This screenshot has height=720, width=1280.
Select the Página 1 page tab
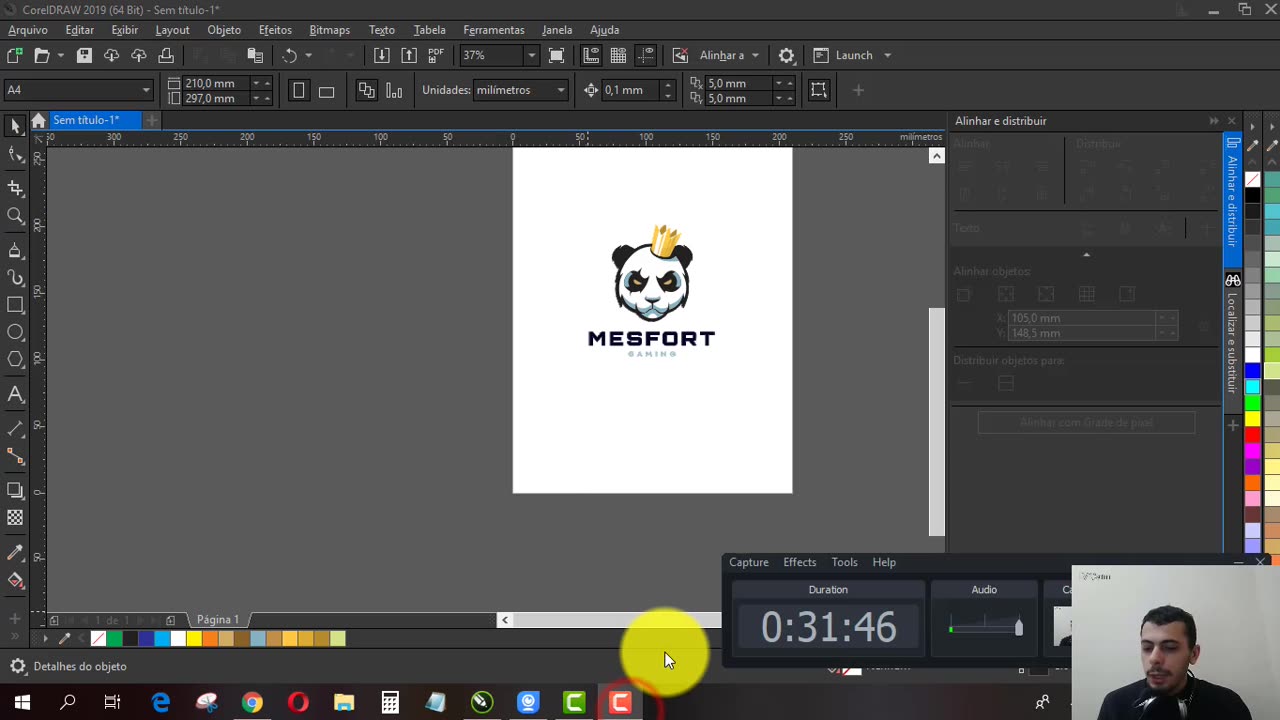pos(217,620)
